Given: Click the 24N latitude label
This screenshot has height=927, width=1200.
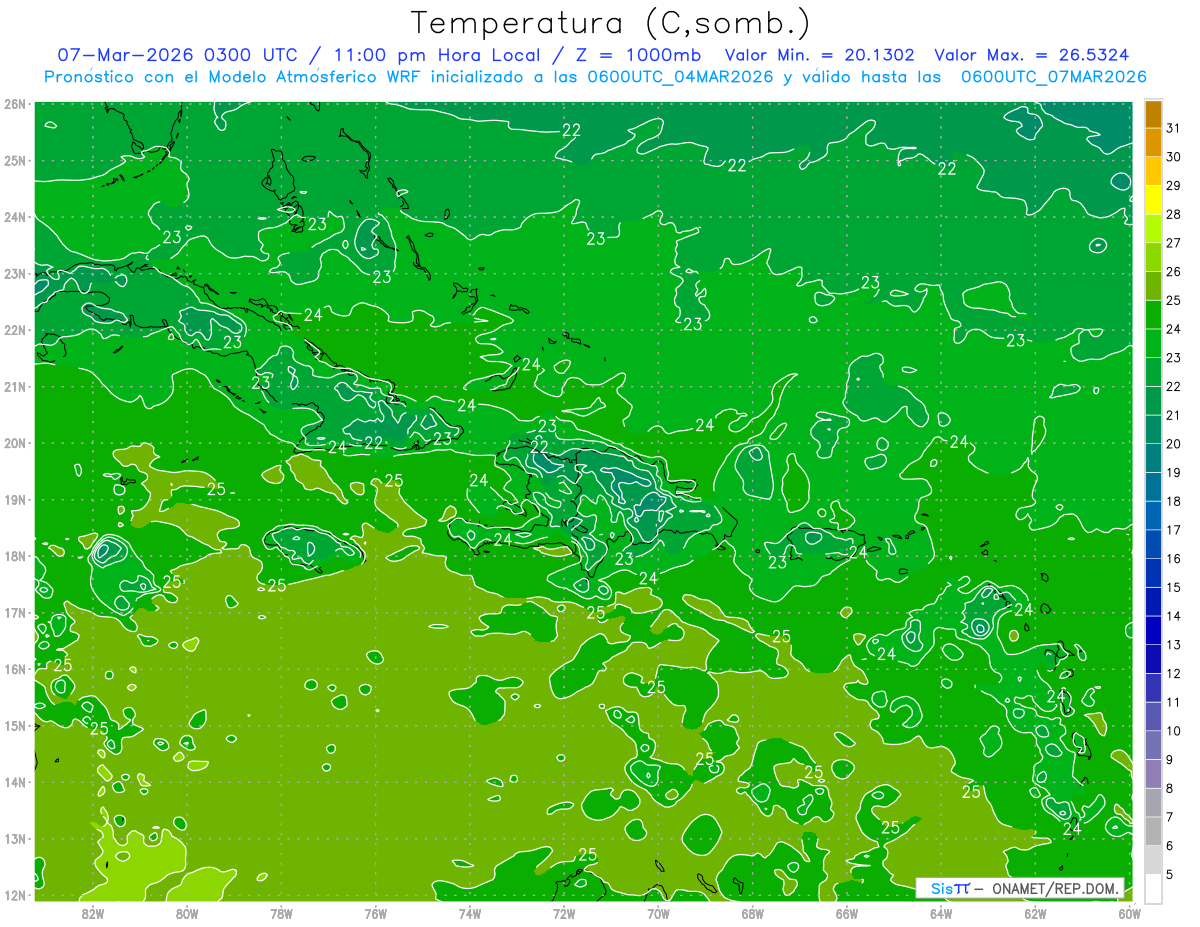Looking at the screenshot, I should [16, 217].
